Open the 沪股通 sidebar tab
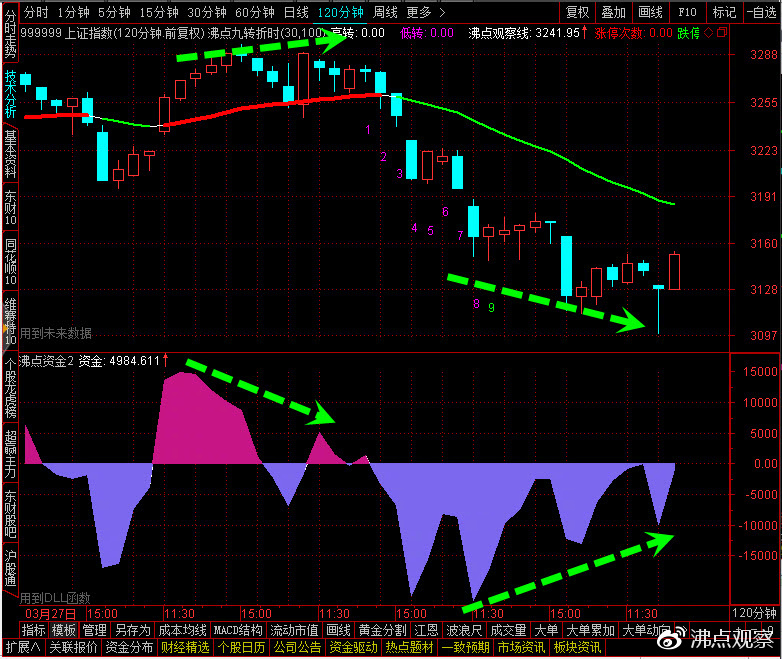 click(x=10, y=569)
